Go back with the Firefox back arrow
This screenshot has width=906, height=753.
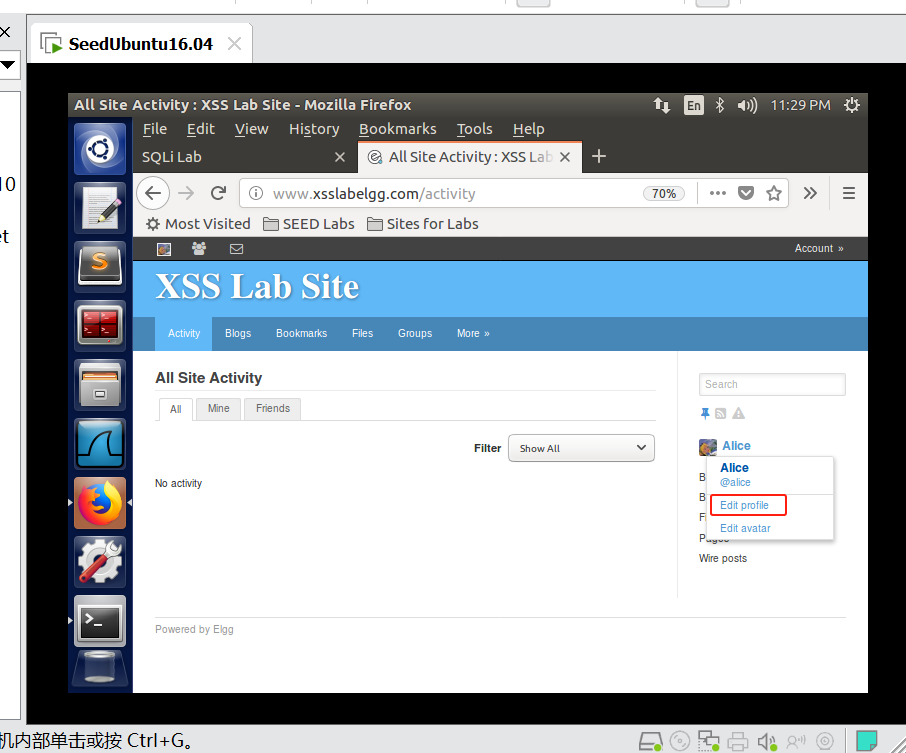(x=153, y=193)
